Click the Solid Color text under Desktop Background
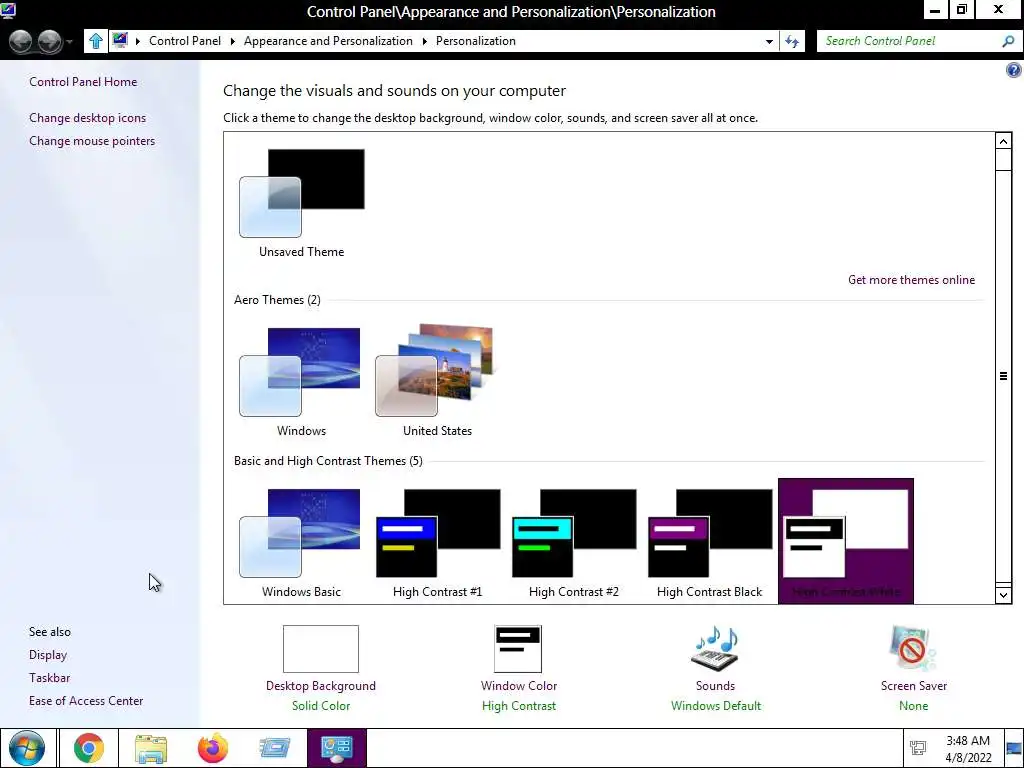Image resolution: width=1024 pixels, height=768 pixels. click(321, 705)
